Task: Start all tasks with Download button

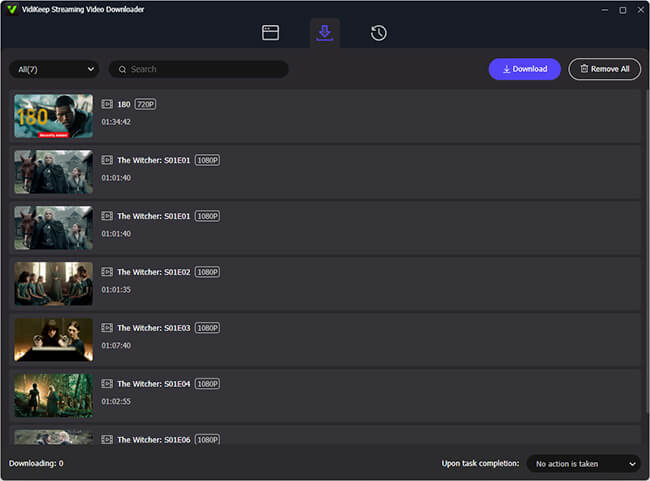Action: pos(524,69)
